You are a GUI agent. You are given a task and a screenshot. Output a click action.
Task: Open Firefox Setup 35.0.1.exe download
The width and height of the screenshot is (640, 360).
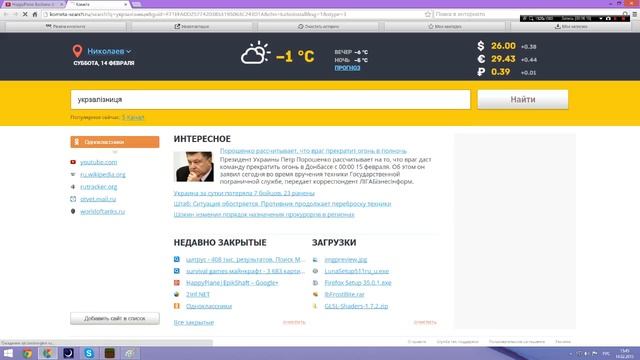tap(358, 282)
